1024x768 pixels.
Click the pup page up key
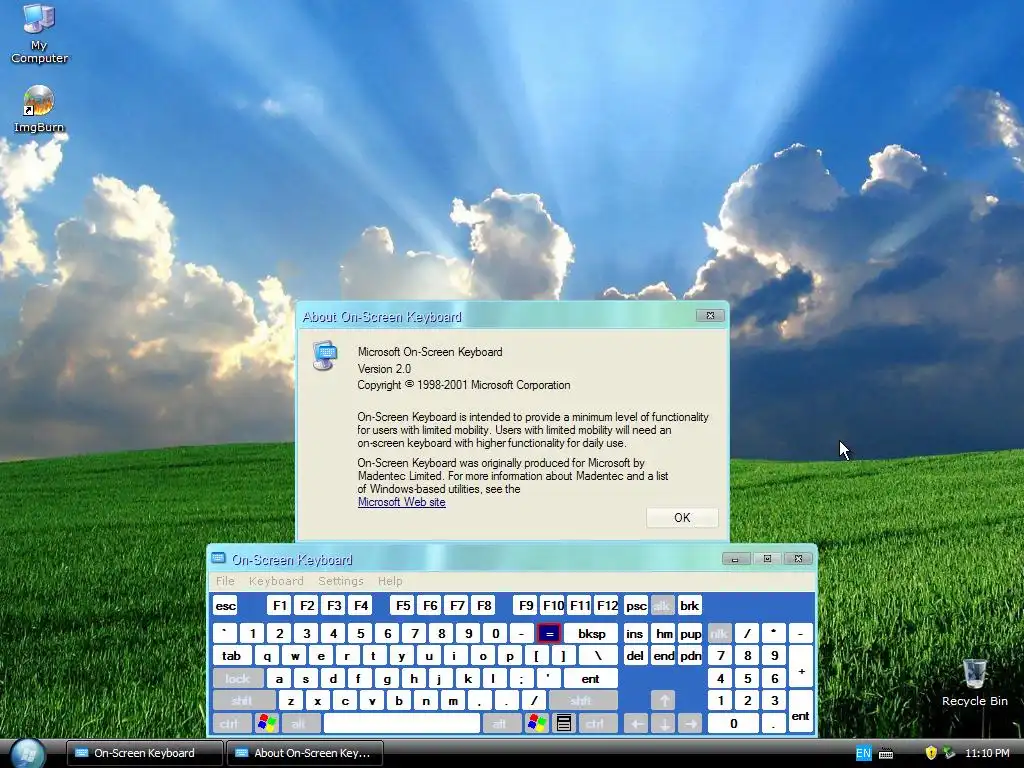tap(690, 633)
